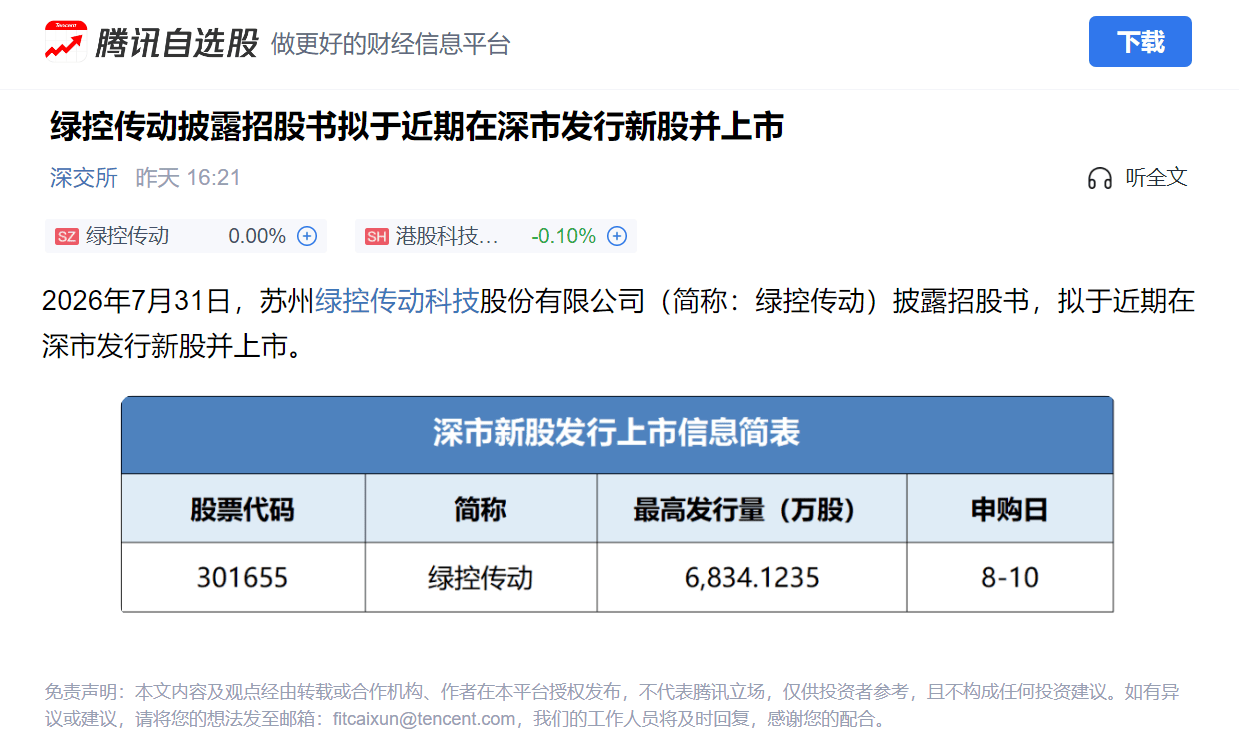Image resolution: width=1239 pixels, height=743 pixels.
Task: Add 绿控传动 stock with the plus icon
Action: tap(307, 236)
